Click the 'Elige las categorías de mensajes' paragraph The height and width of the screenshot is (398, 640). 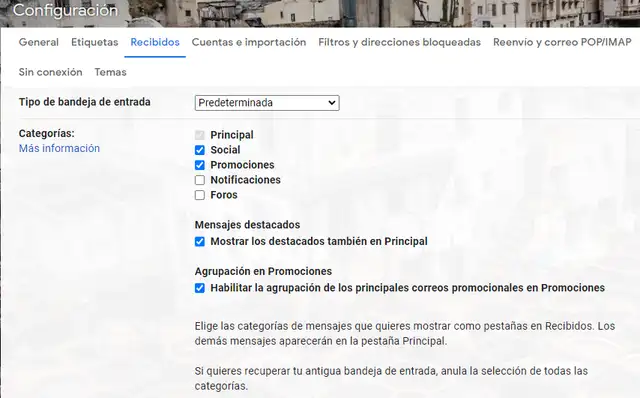405,334
